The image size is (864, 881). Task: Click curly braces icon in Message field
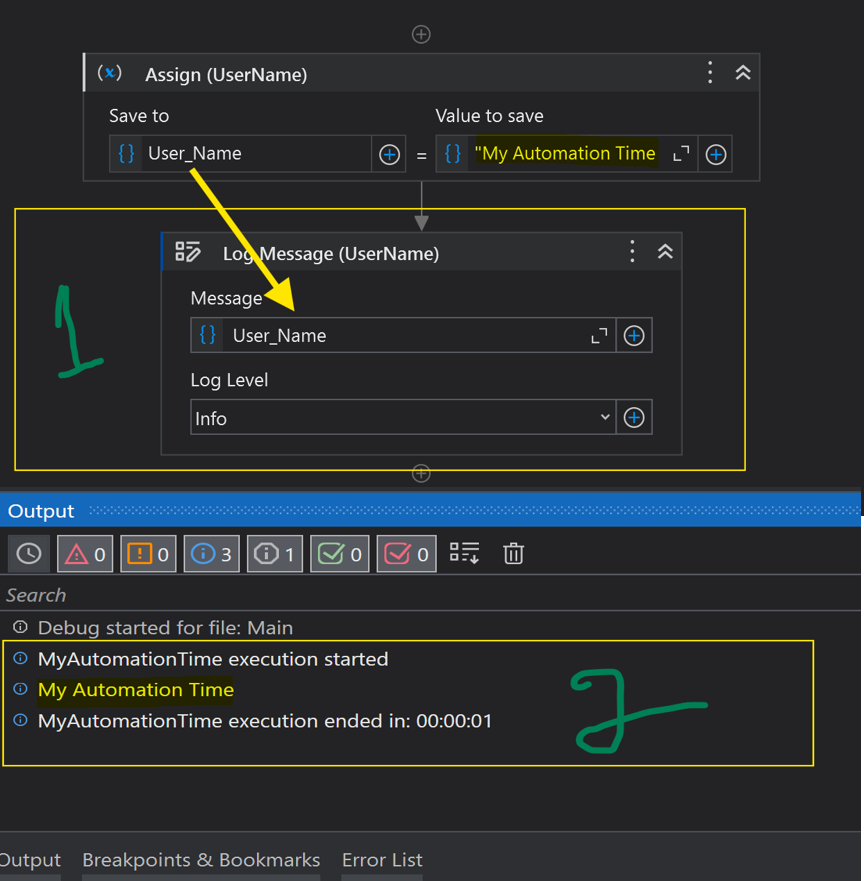click(207, 335)
